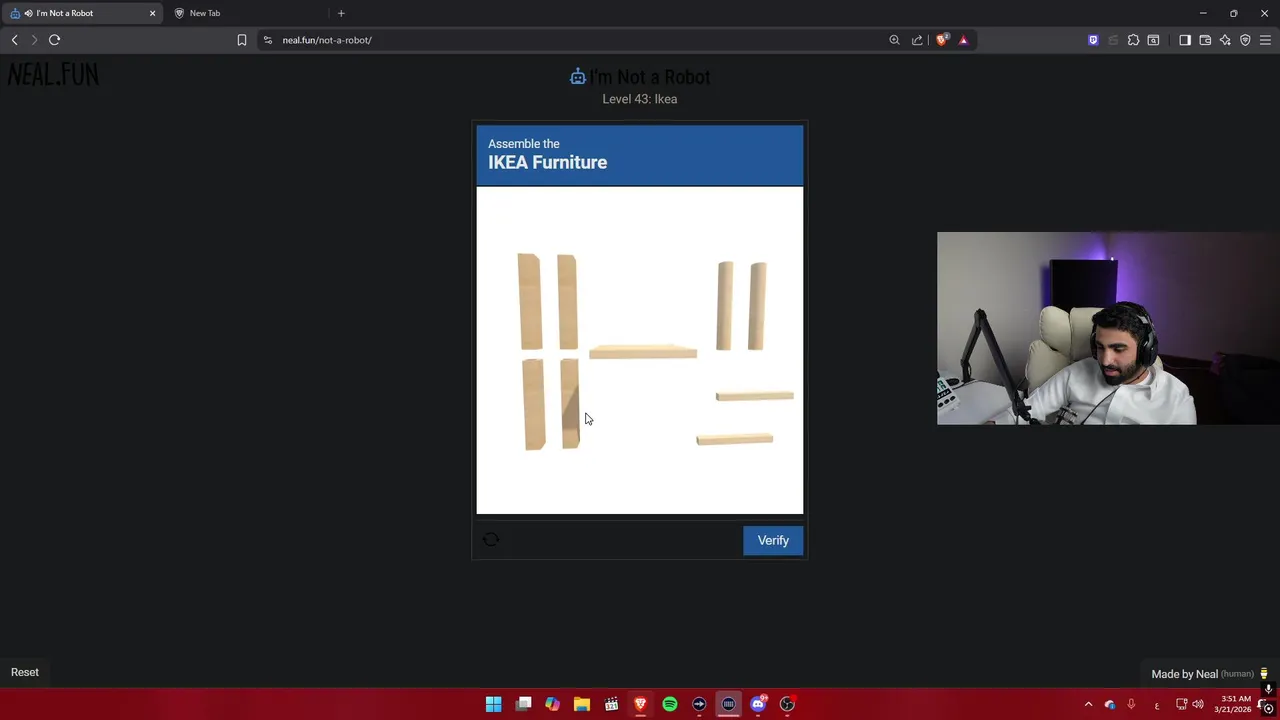Open Discord from taskbar
Viewport: 1280px width, 720px height.
click(x=758, y=704)
